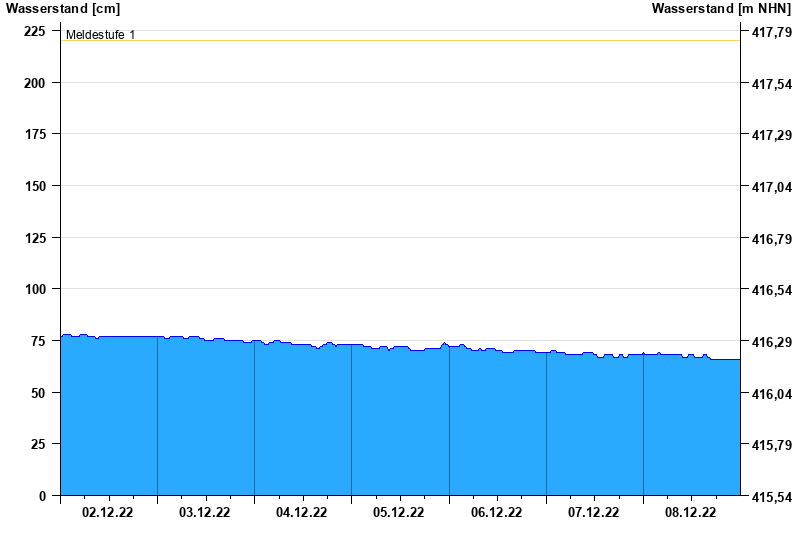Select the 416,29 value on right axis
The height and width of the screenshot is (550, 800).
(771, 342)
